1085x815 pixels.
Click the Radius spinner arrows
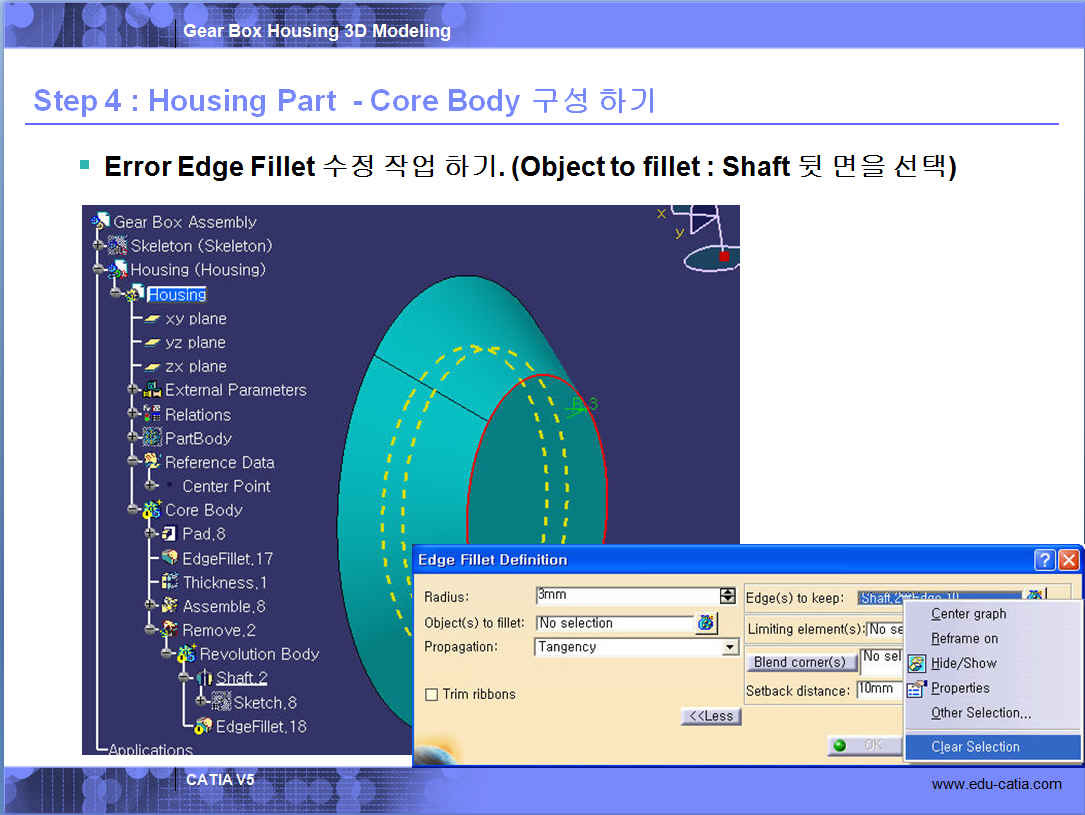pos(728,597)
